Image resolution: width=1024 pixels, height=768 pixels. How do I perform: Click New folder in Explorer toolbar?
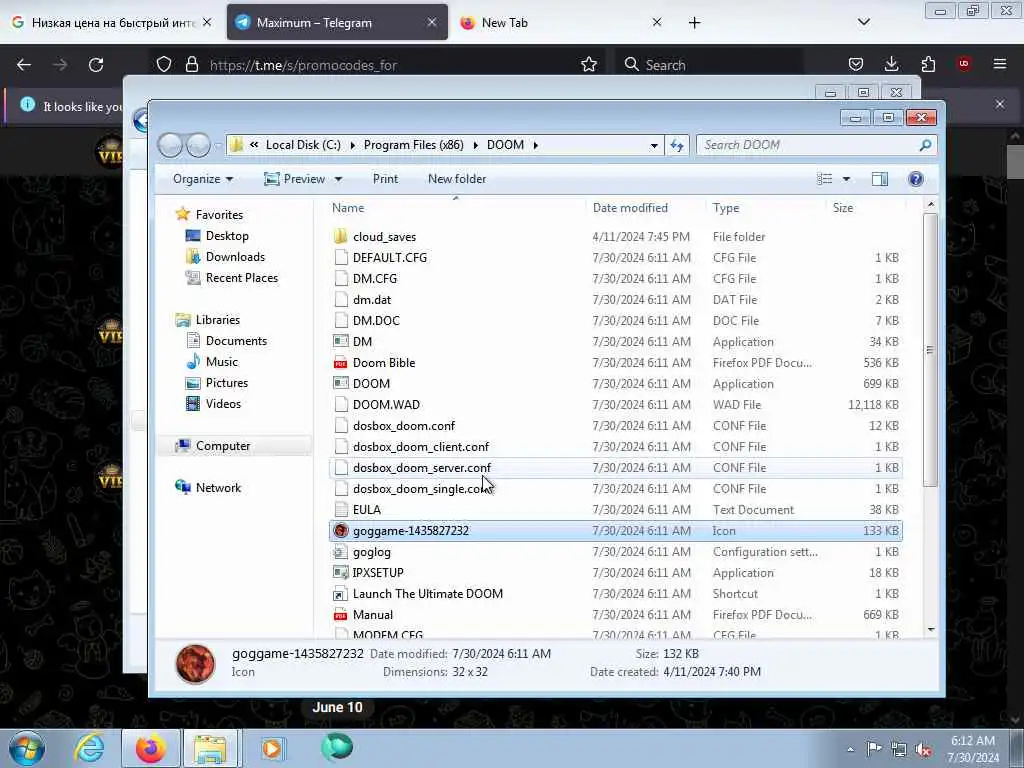click(457, 179)
